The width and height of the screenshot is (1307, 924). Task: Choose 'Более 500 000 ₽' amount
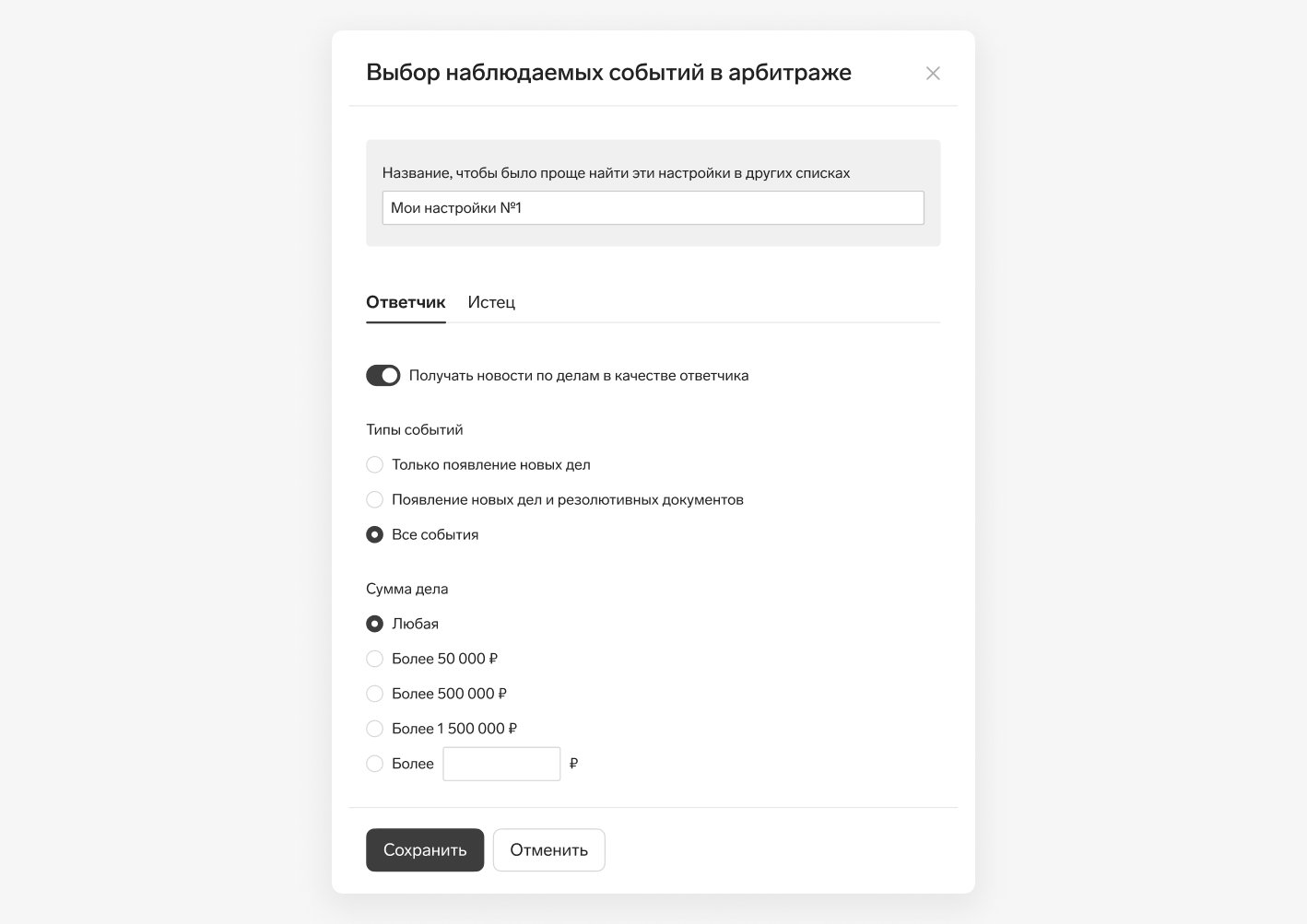[x=374, y=694]
